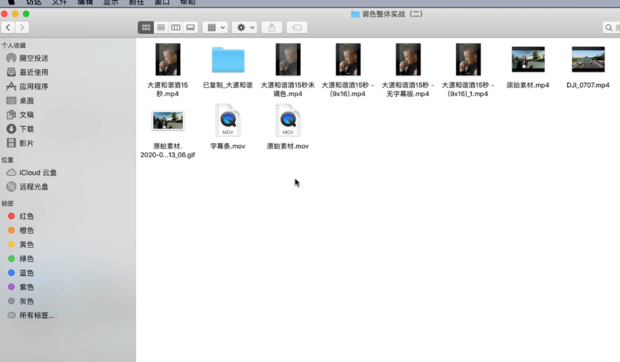Go forward with the right arrow button
Image resolution: width=620 pixels, height=362 pixels.
tap(22, 27)
